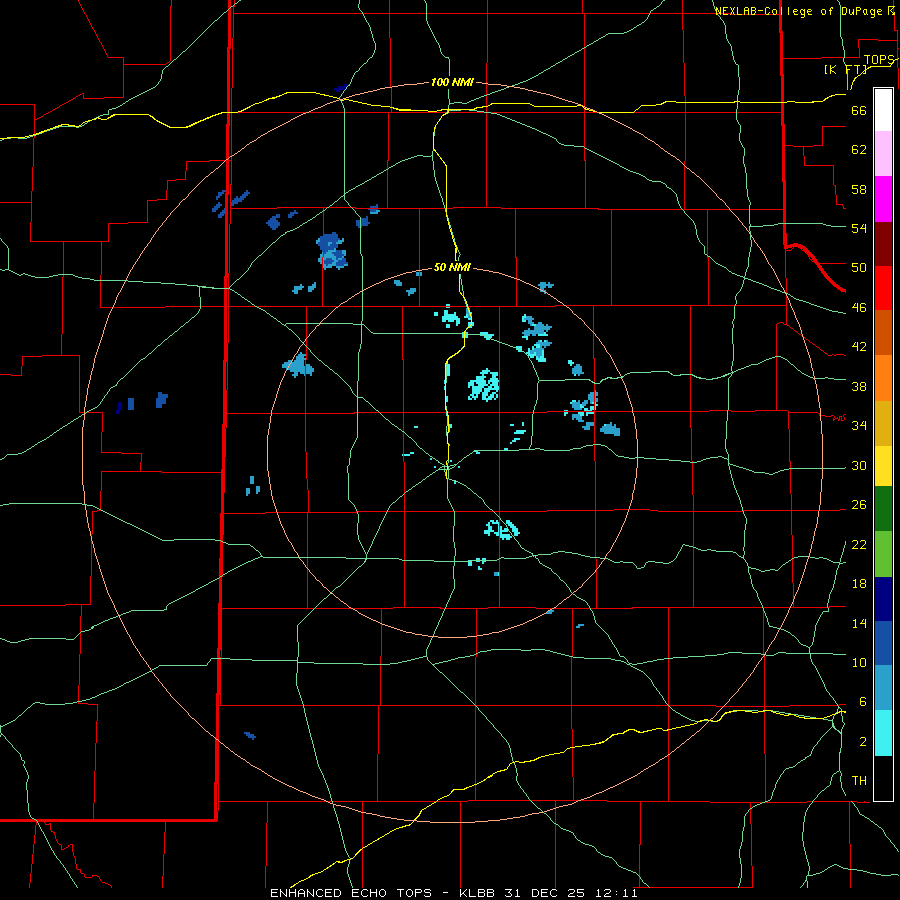Click the legend value 58
The height and width of the screenshot is (900, 900).
click(x=859, y=189)
